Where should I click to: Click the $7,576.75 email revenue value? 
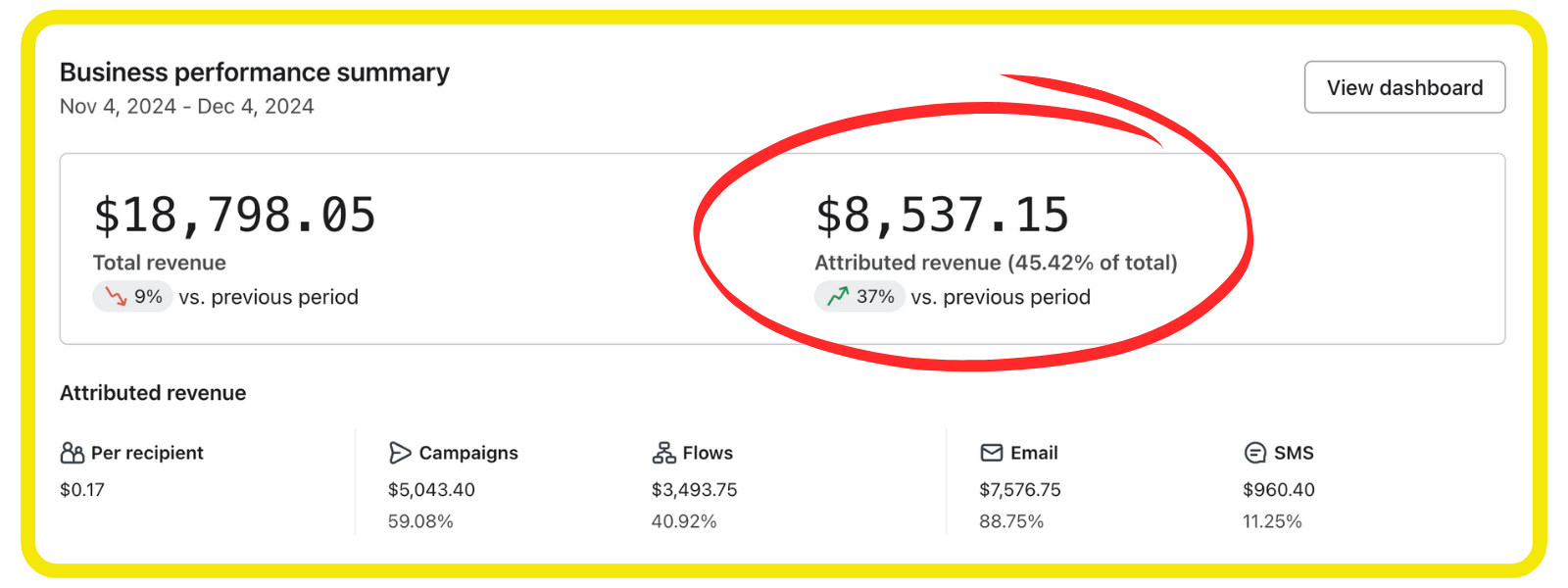point(1020,490)
